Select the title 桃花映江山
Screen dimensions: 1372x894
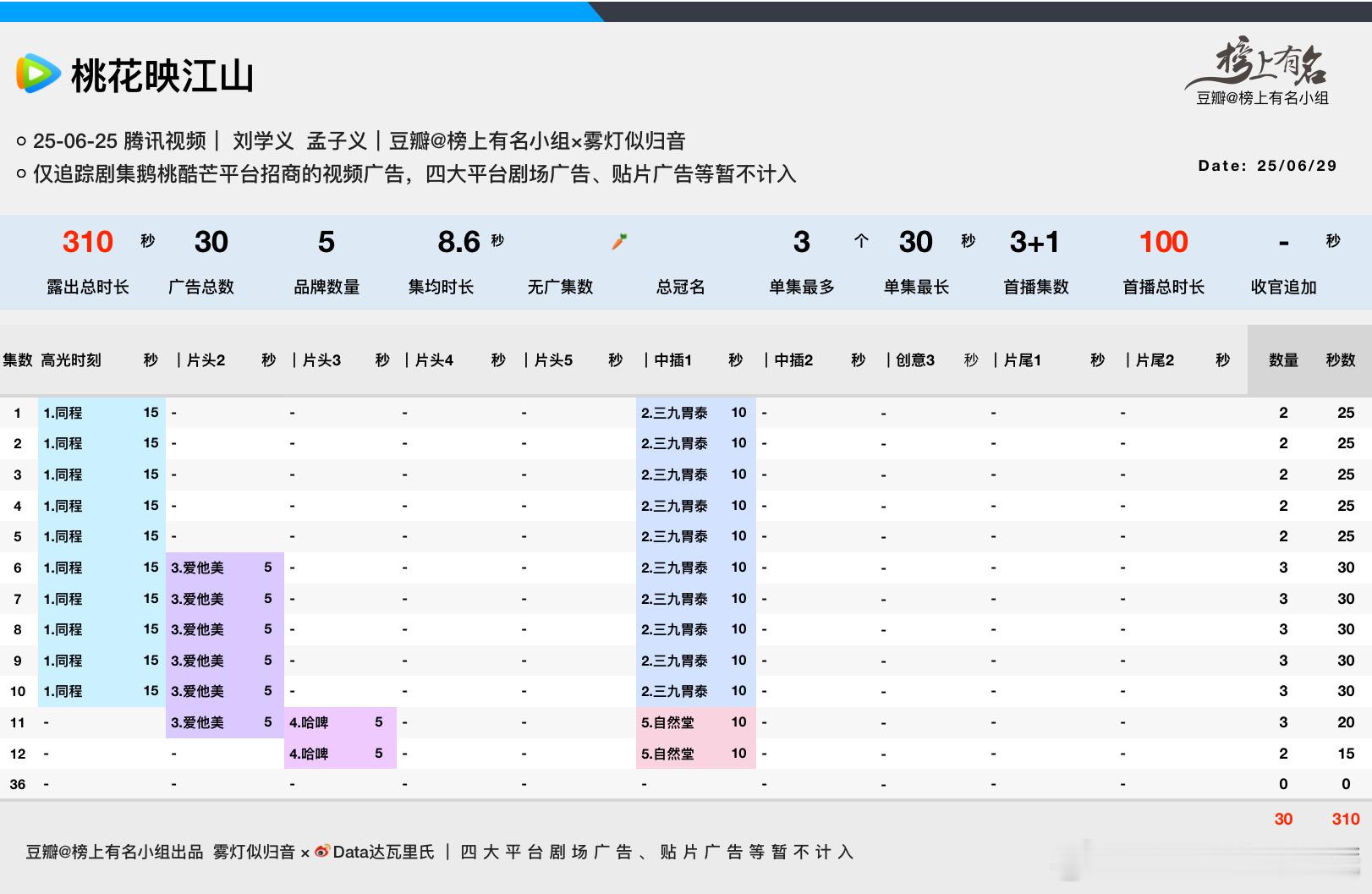click(x=162, y=76)
